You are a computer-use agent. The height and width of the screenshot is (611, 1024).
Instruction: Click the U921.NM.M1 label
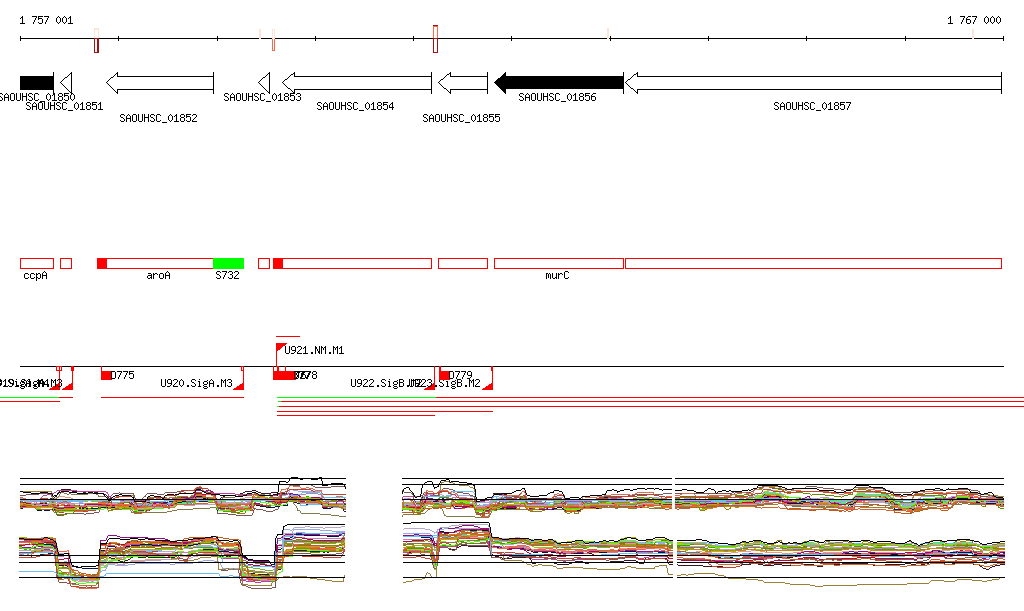coord(314,351)
